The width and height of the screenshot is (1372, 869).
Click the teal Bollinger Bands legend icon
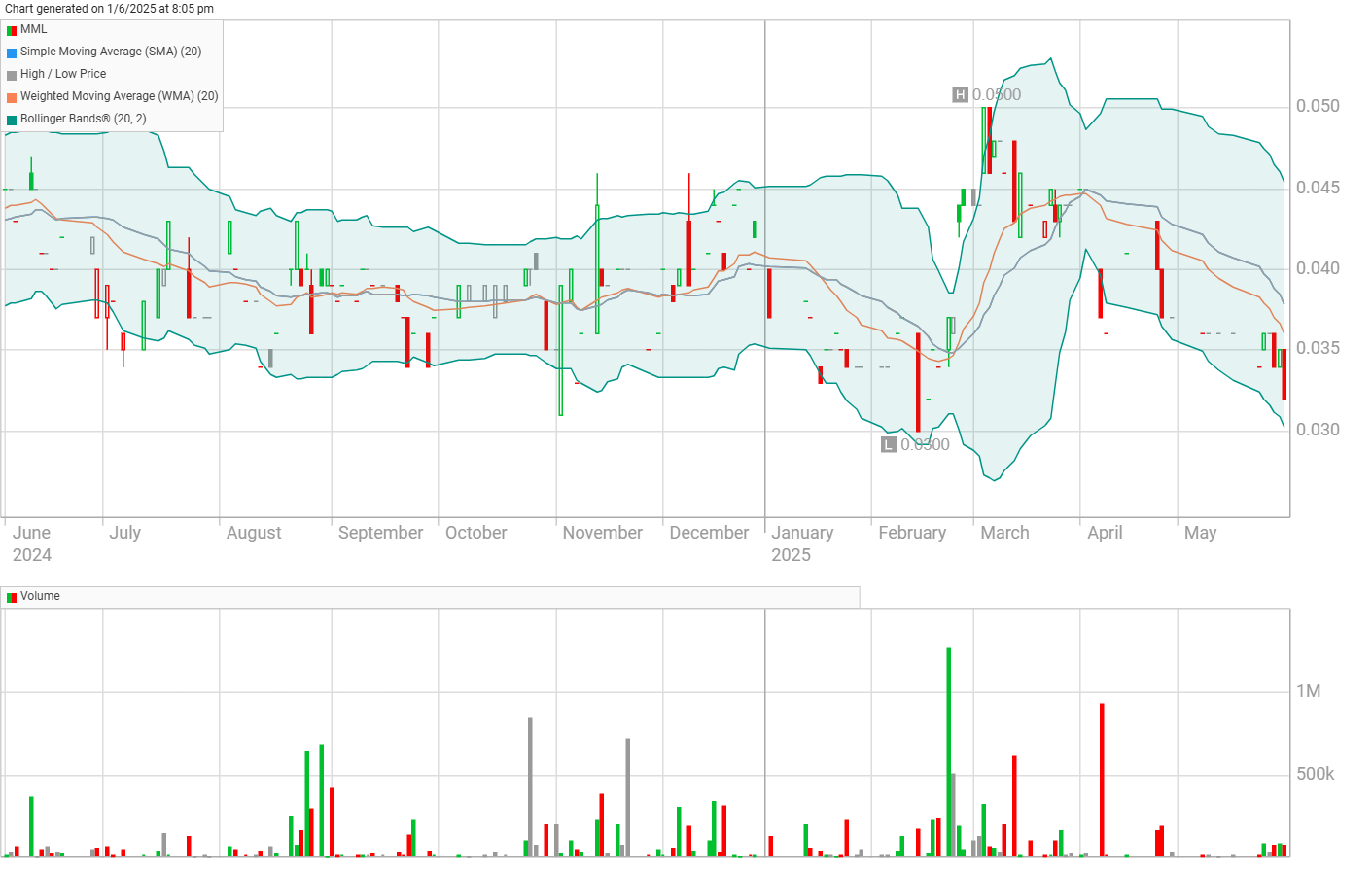coord(12,120)
